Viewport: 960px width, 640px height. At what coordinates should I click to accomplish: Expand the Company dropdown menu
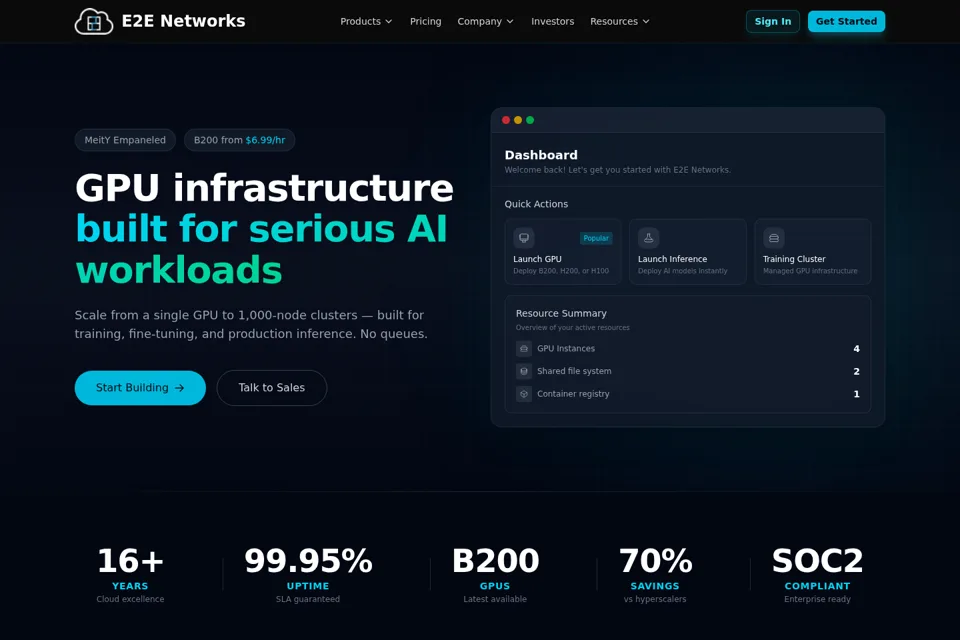click(x=486, y=21)
